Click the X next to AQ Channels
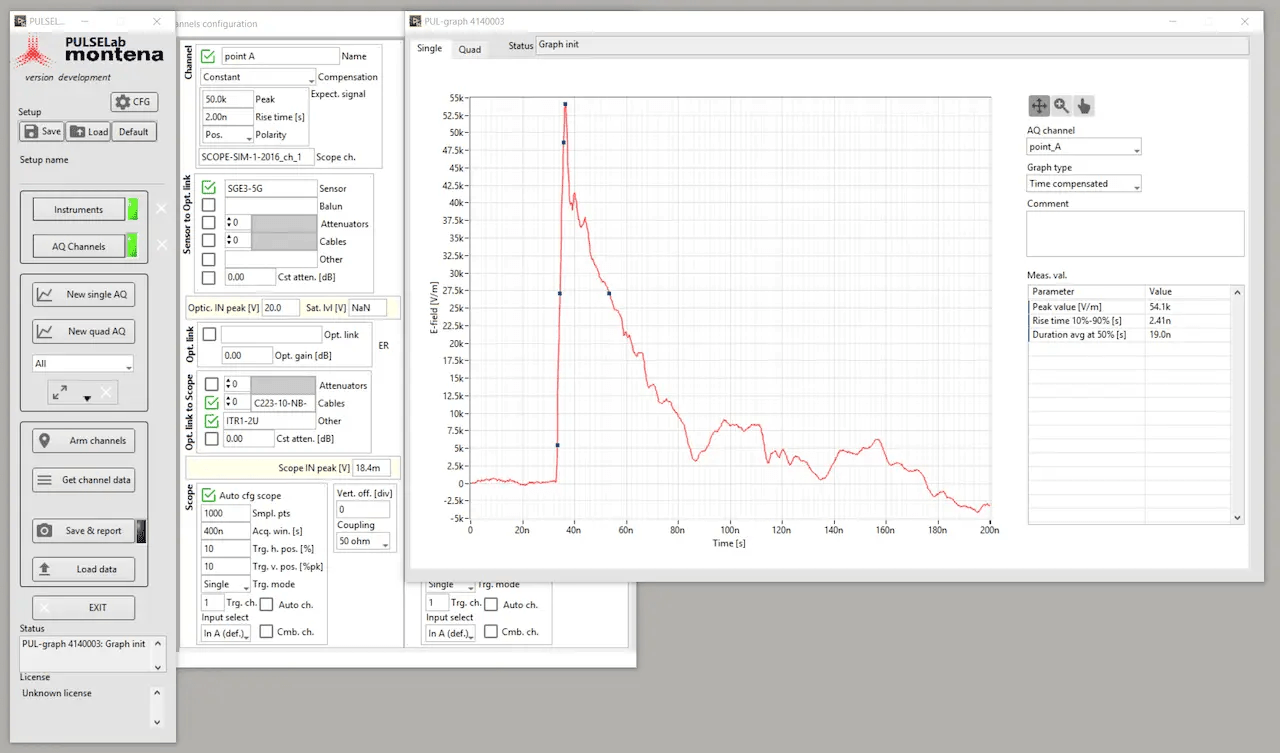1280x753 pixels. pos(161,246)
